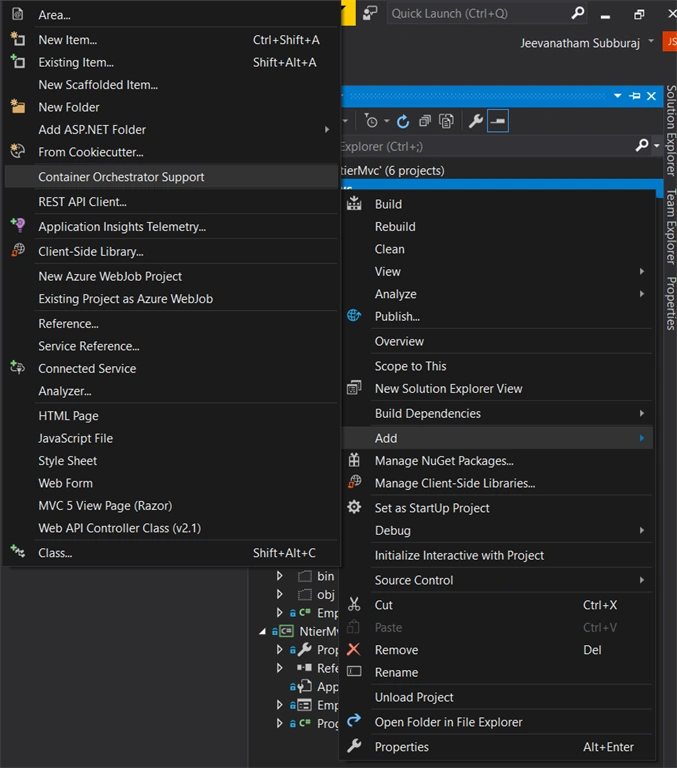This screenshot has height=768, width=677.
Task: Open the Source Control submenu arrow
Action: (x=642, y=580)
